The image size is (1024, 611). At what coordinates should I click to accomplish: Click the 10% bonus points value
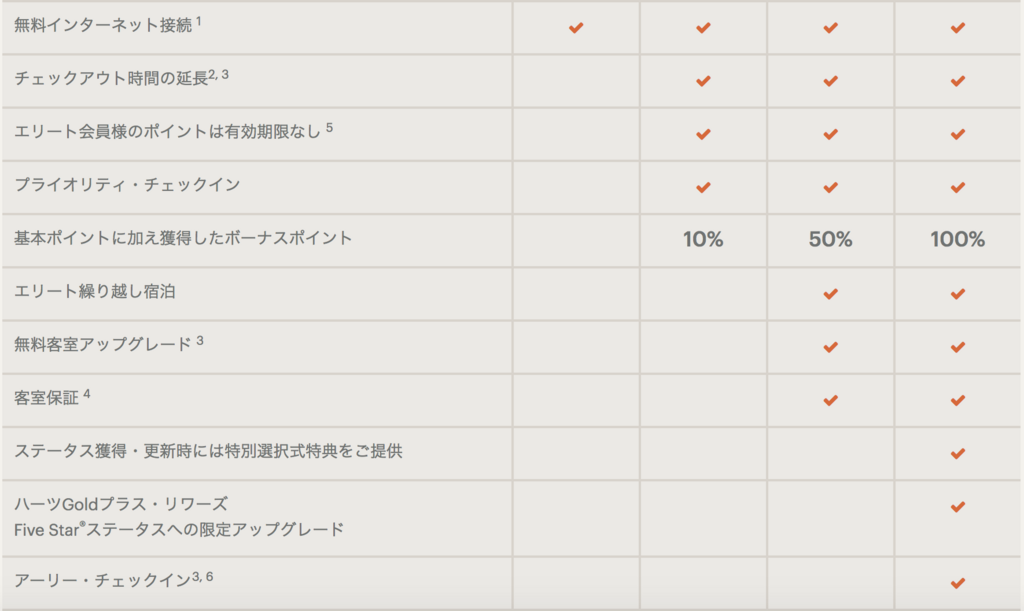tap(703, 240)
